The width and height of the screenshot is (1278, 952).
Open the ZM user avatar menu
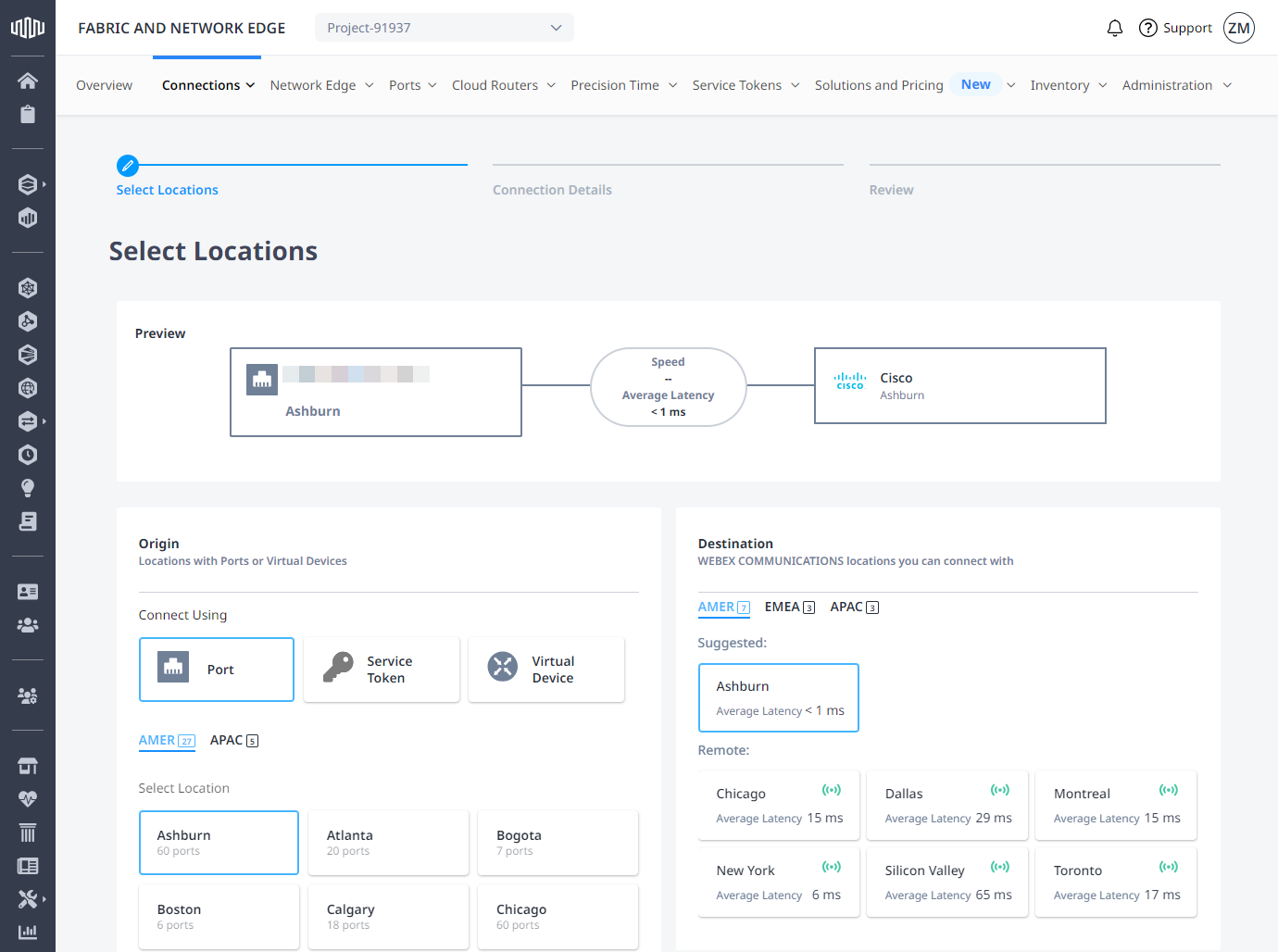pyautogui.click(x=1239, y=28)
